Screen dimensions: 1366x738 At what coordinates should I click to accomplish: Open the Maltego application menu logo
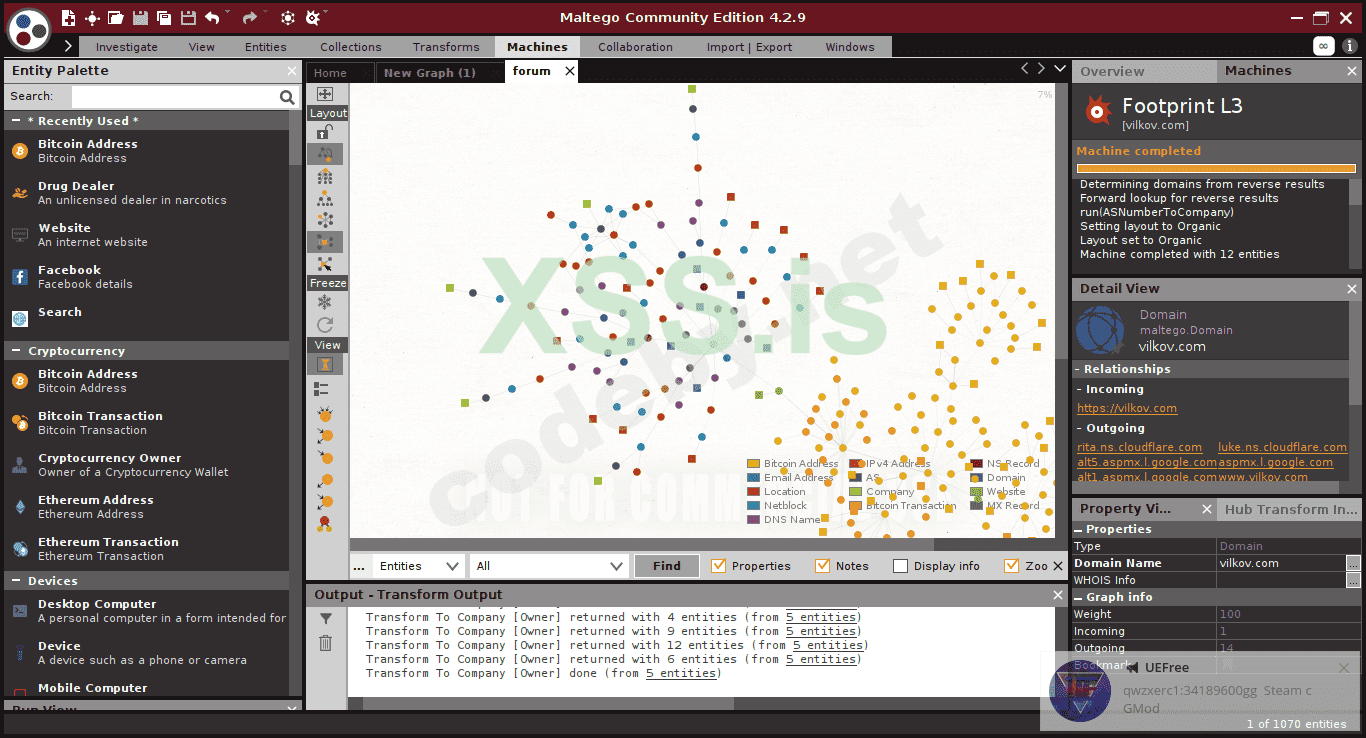click(29, 28)
